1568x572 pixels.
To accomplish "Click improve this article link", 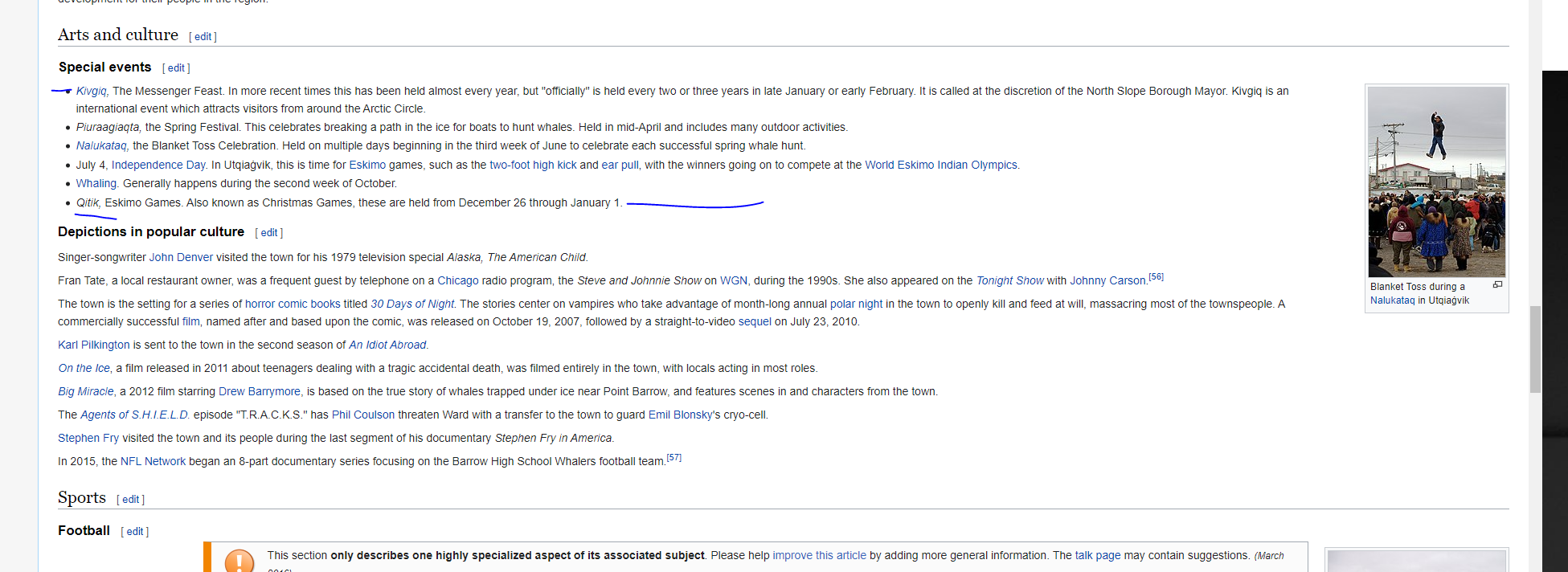I will click(820, 555).
